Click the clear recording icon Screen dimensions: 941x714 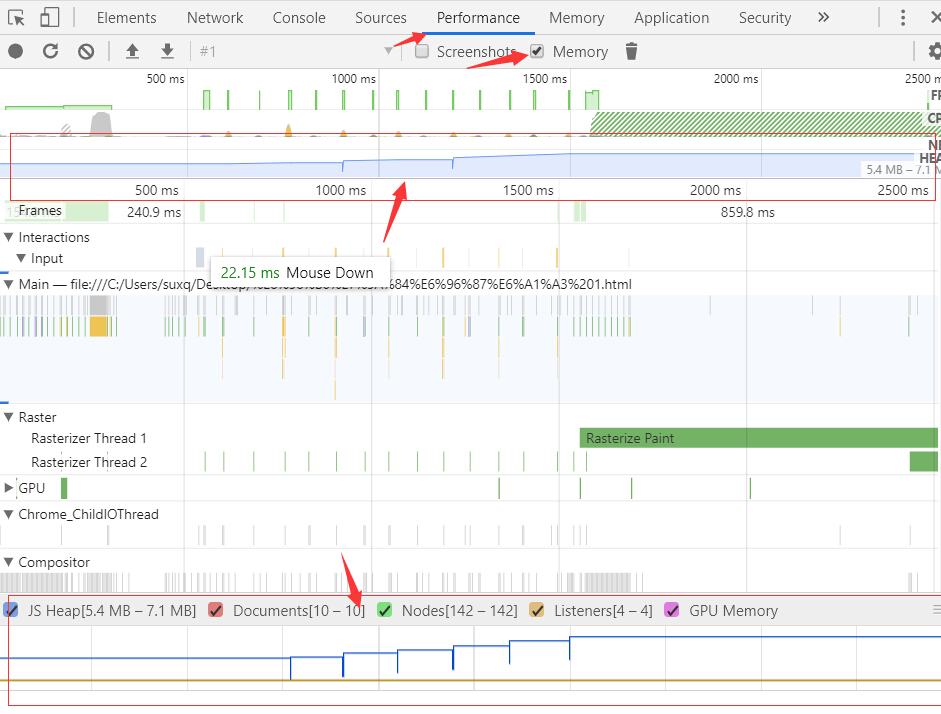click(x=86, y=51)
